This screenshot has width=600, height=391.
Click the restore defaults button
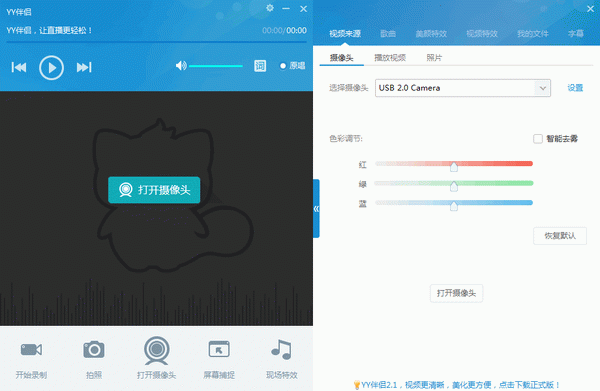point(560,236)
